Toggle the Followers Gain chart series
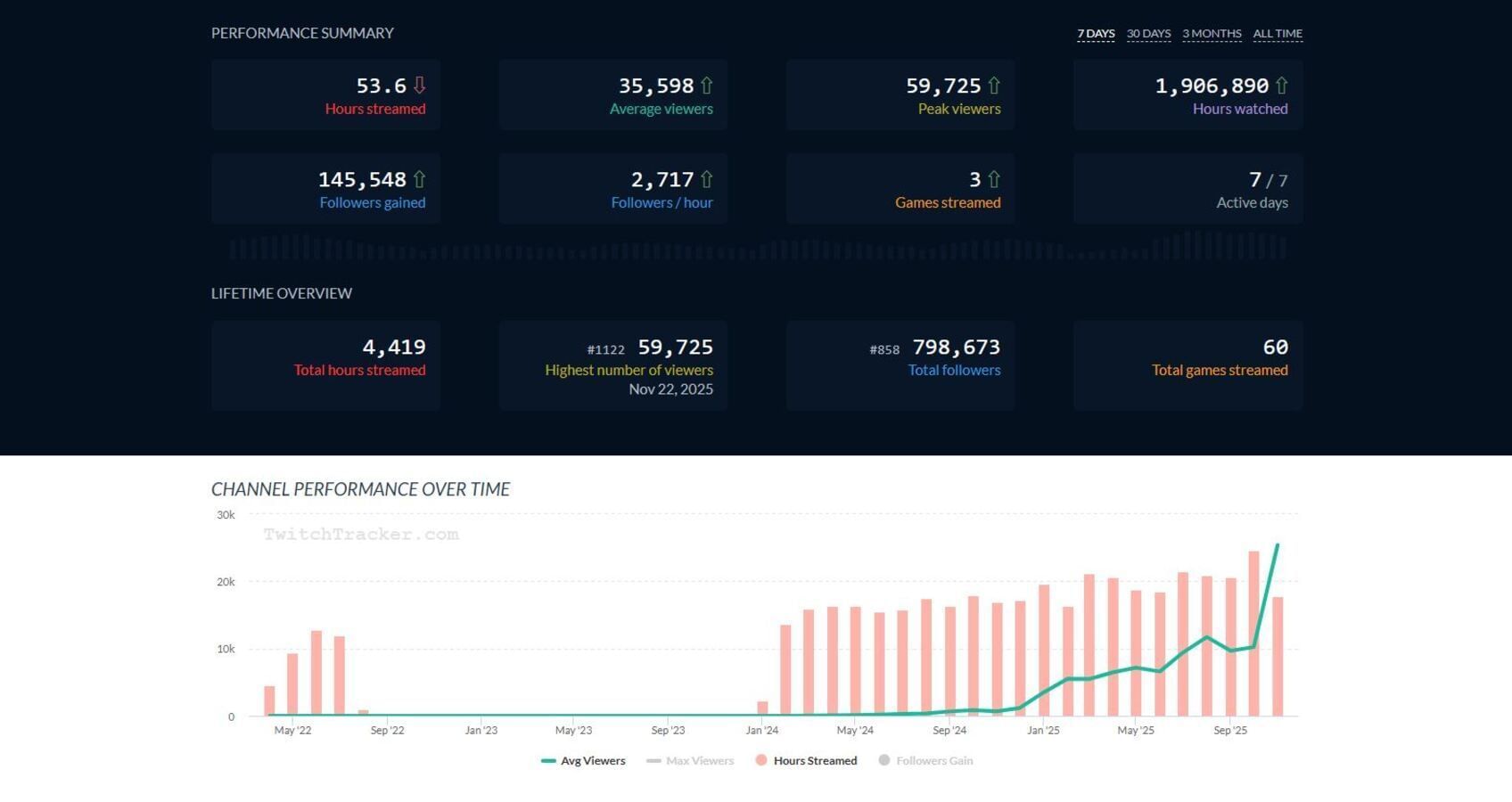The width and height of the screenshot is (1512, 802). (925, 761)
